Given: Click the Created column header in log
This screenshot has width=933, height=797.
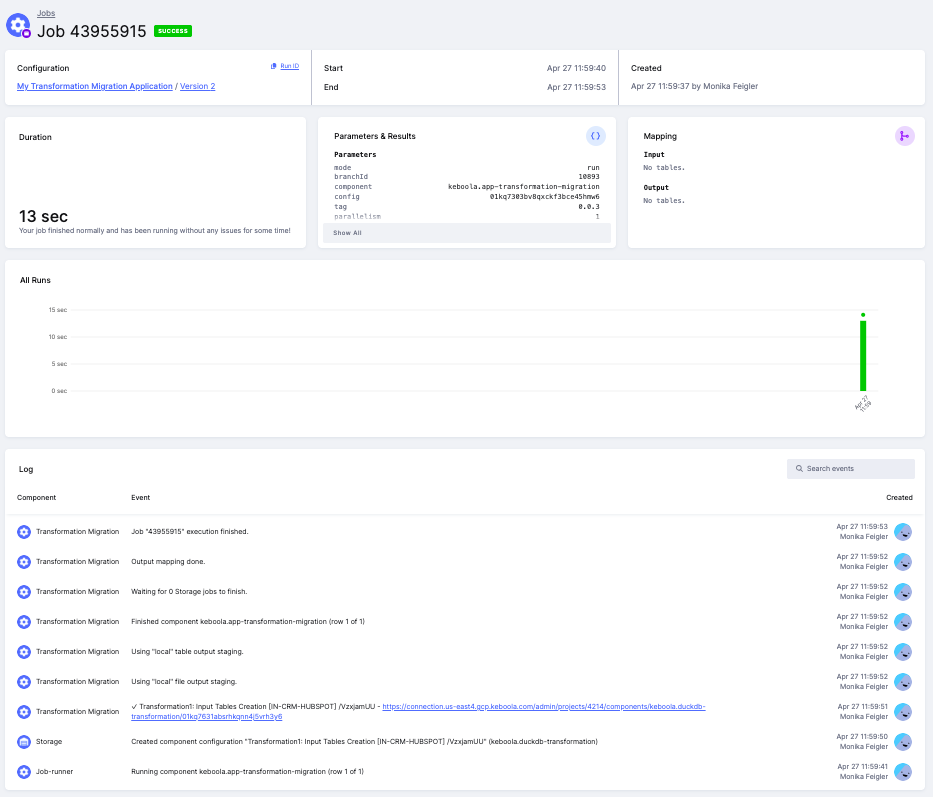Looking at the screenshot, I should point(899,498).
